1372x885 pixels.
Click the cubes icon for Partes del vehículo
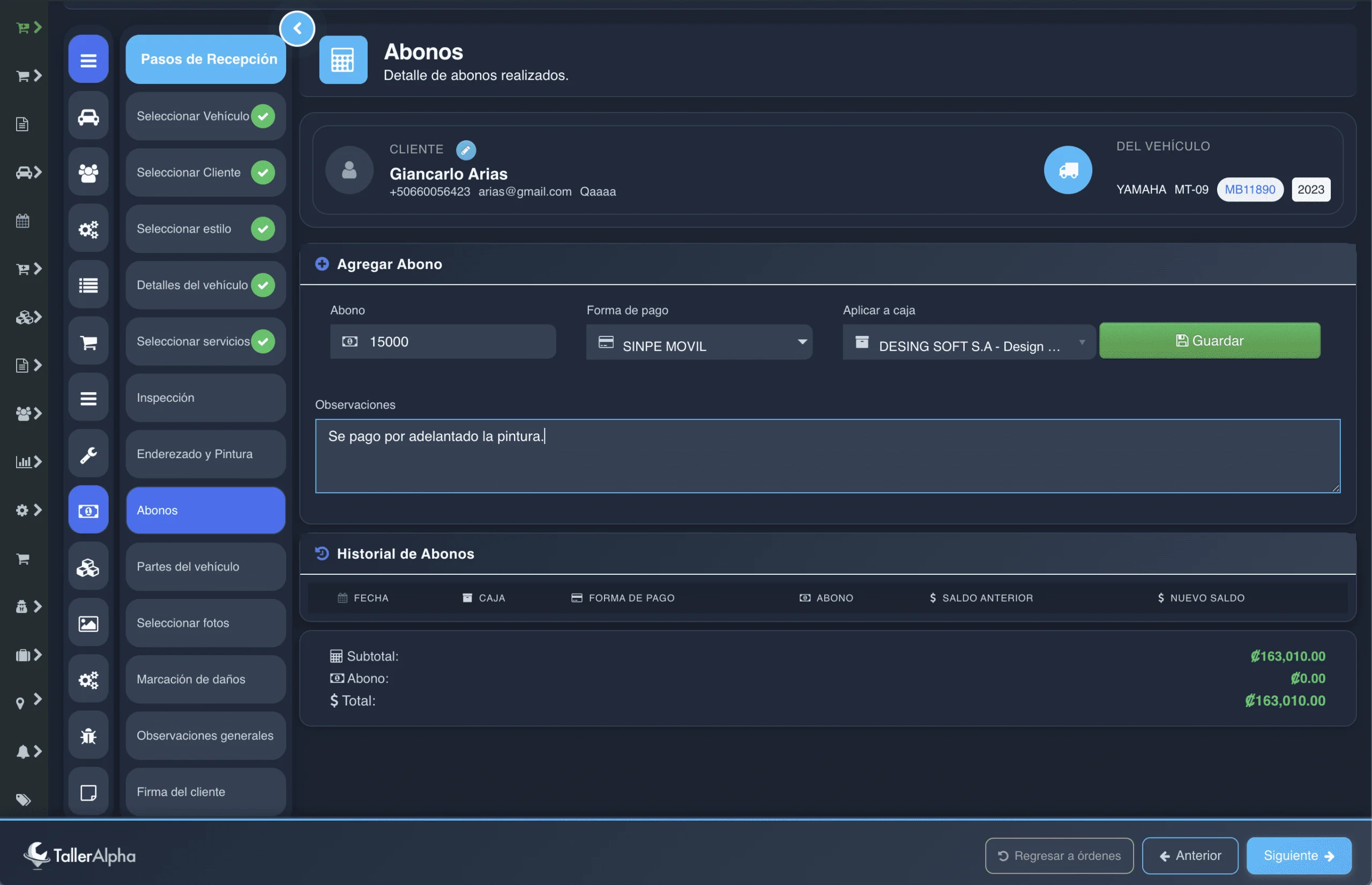point(88,566)
